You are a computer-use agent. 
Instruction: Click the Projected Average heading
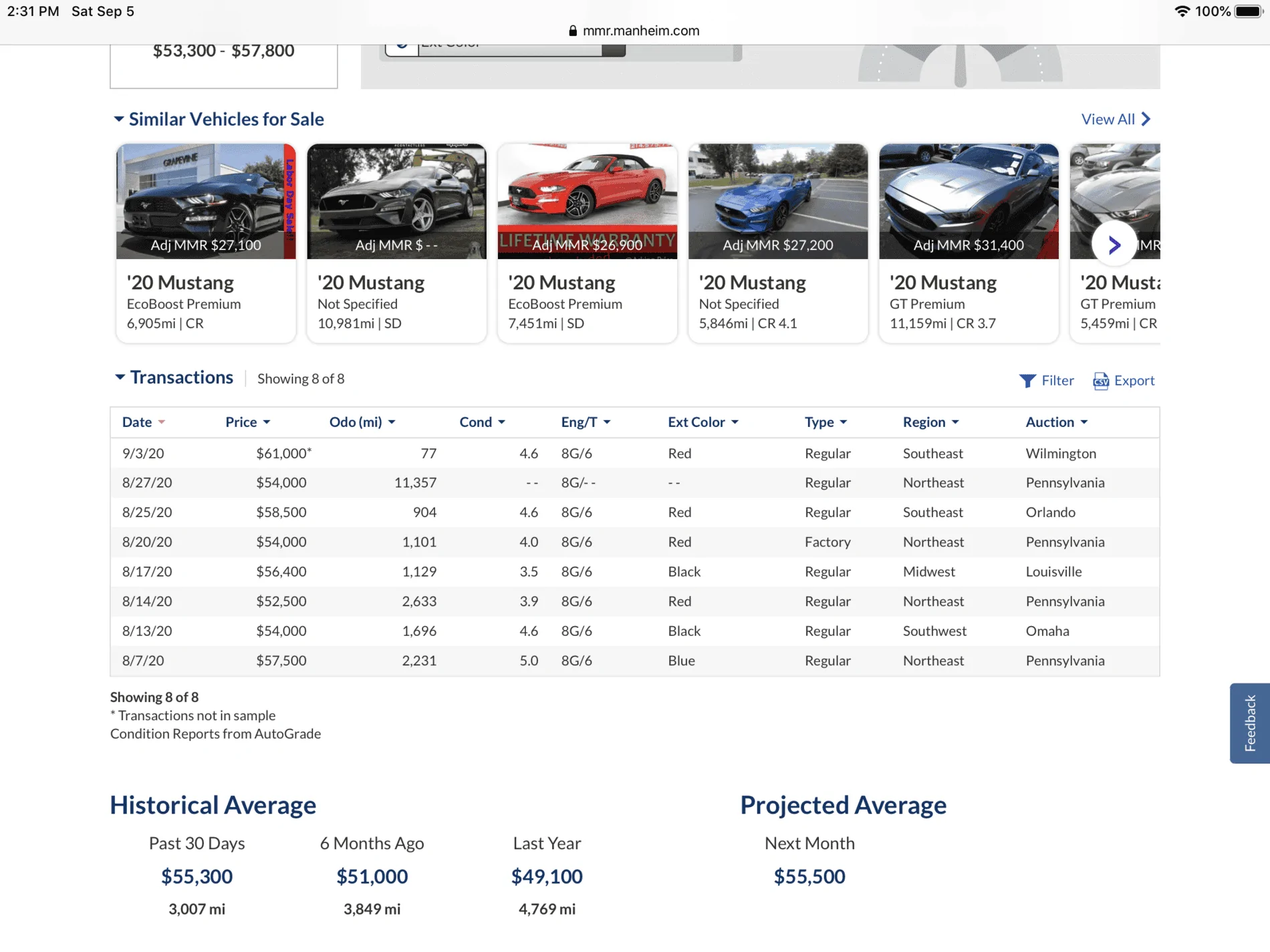click(x=844, y=805)
